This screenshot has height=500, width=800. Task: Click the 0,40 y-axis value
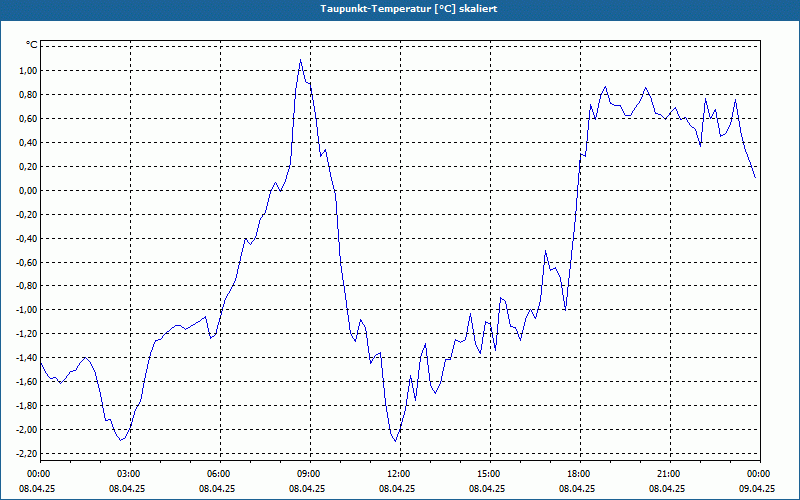pyautogui.click(x=29, y=143)
